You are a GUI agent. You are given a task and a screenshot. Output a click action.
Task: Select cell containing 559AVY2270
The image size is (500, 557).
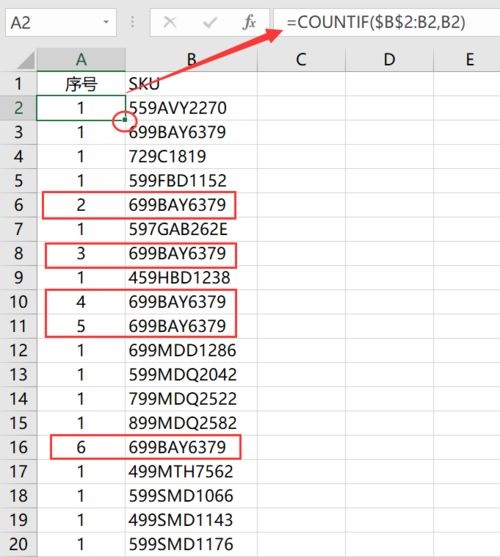click(x=191, y=108)
